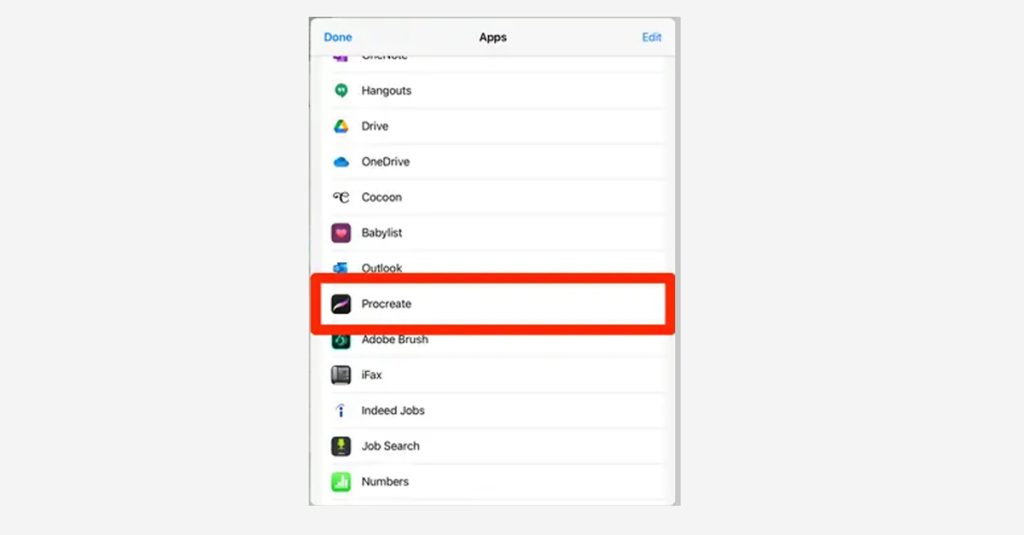
Task: Select the Job Search icon
Action: coord(341,446)
